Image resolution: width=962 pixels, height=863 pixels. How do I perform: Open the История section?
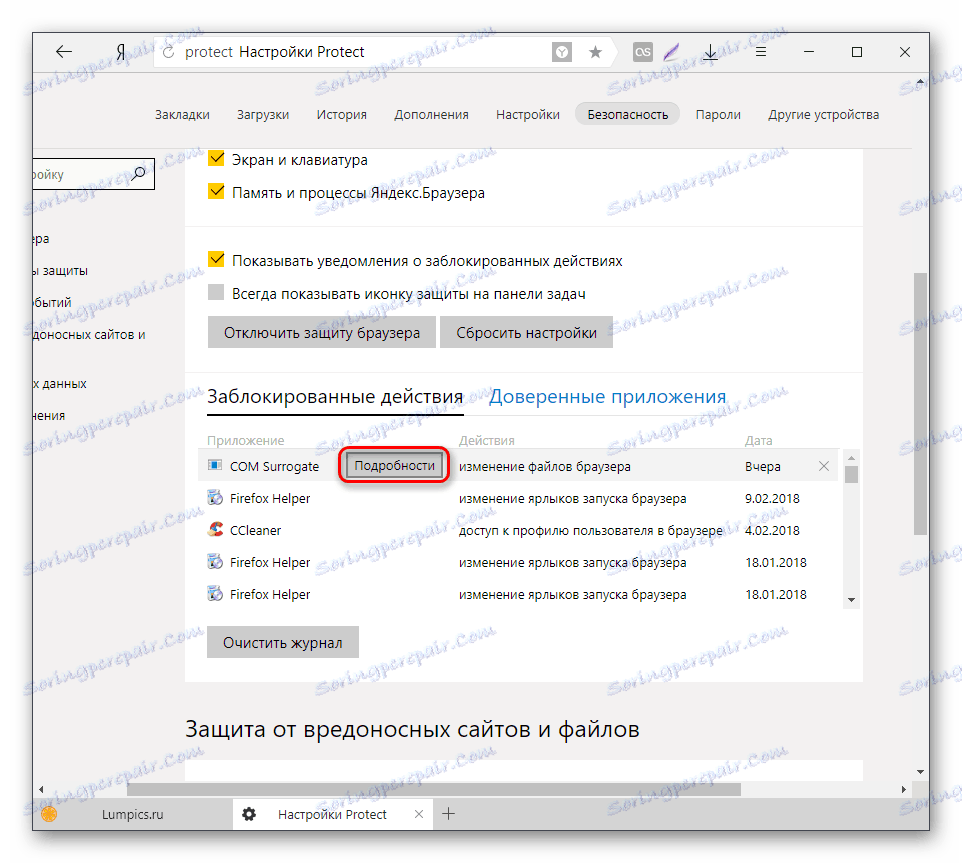(x=342, y=115)
